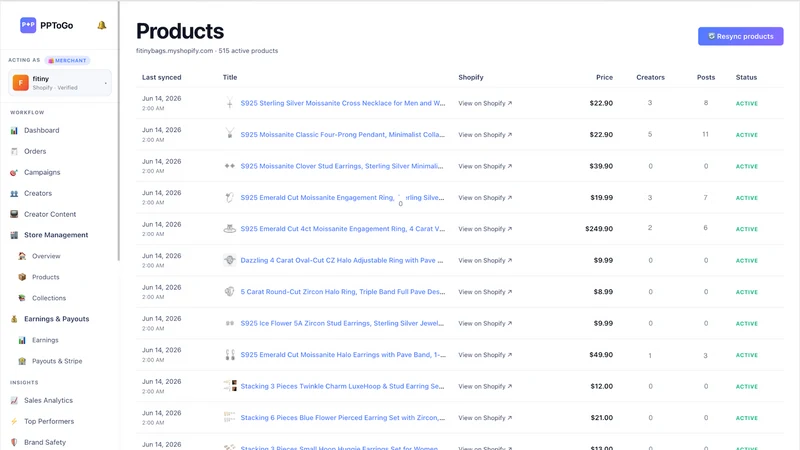
Task: Click the Price column header
Action: [604, 78]
